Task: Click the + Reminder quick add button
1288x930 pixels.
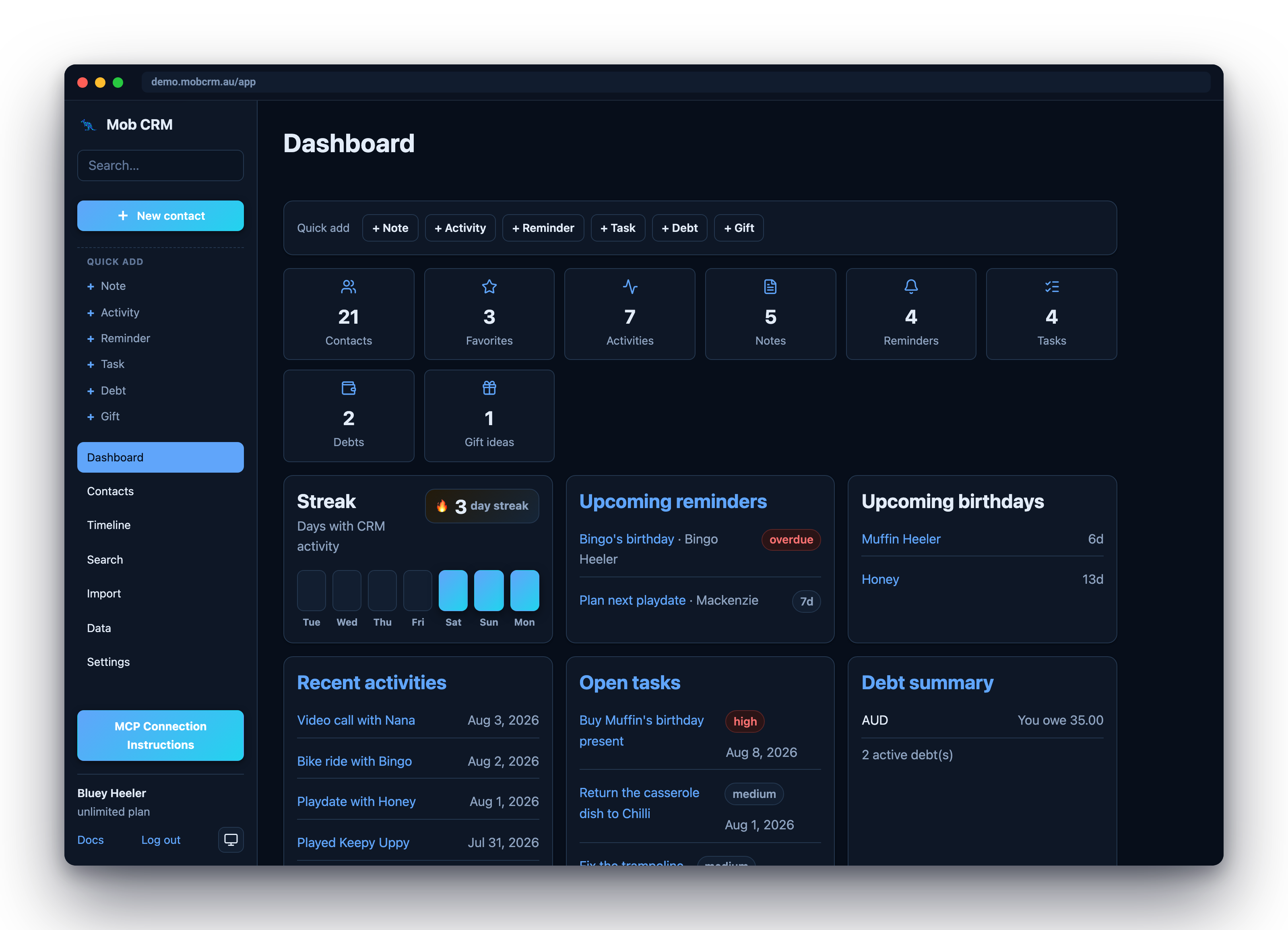Action: tap(543, 228)
